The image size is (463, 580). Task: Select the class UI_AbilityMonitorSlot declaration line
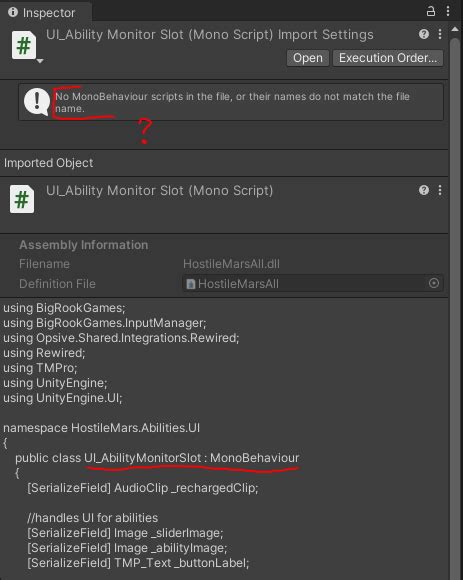[x=157, y=458]
